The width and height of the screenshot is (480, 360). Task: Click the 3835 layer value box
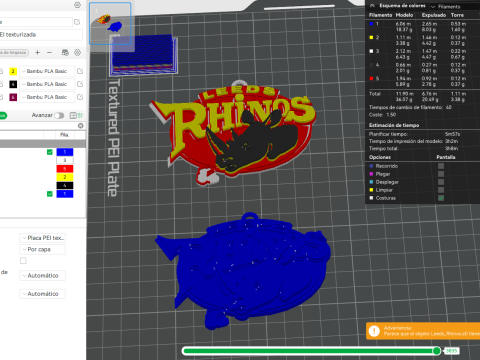452,351
